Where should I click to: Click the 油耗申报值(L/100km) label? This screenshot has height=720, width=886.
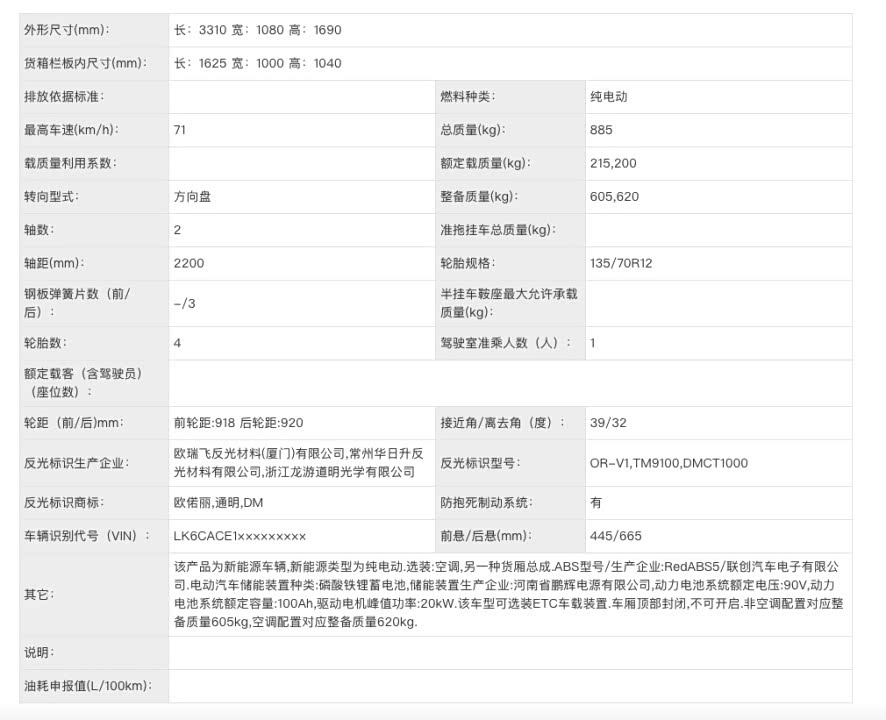[x=86, y=686]
